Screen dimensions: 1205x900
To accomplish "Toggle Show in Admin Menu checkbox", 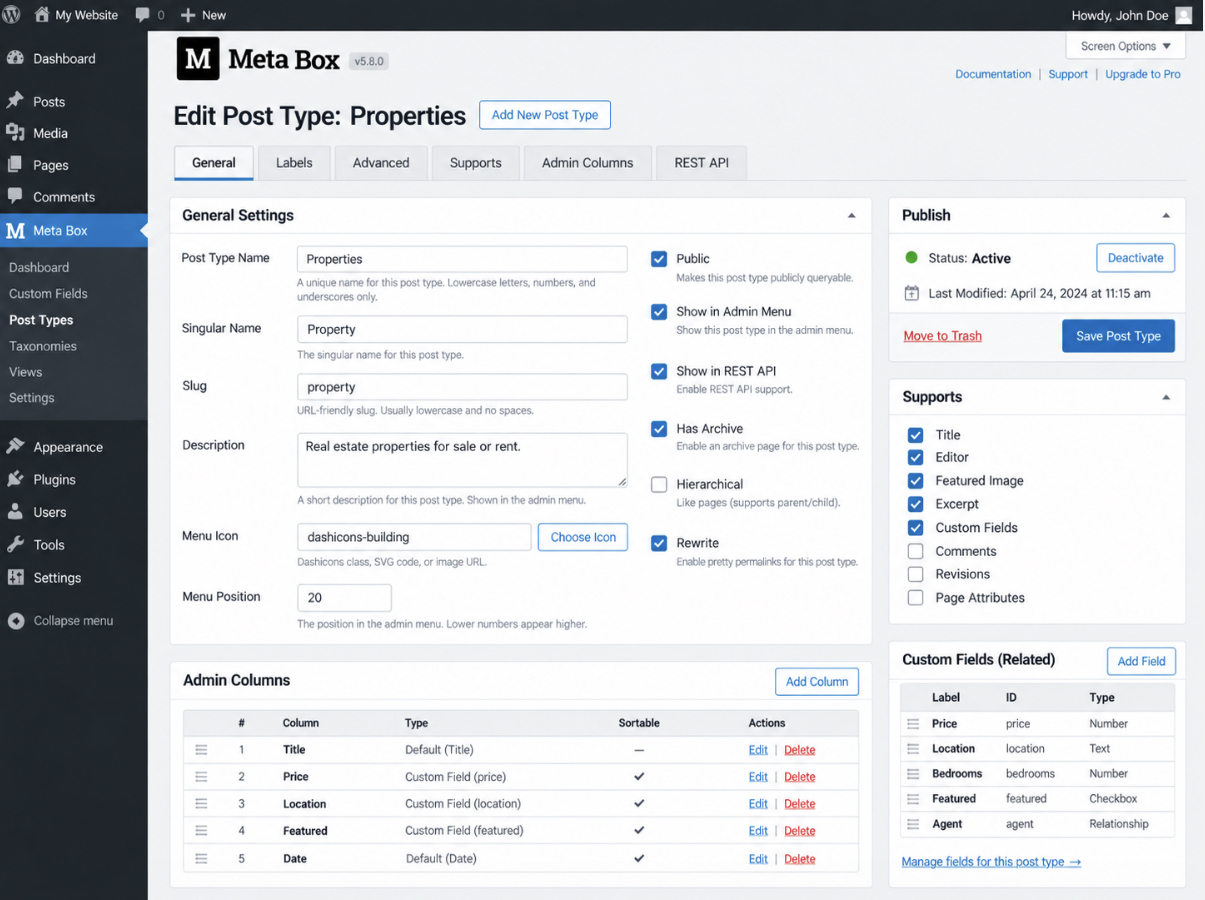I will 659,312.
